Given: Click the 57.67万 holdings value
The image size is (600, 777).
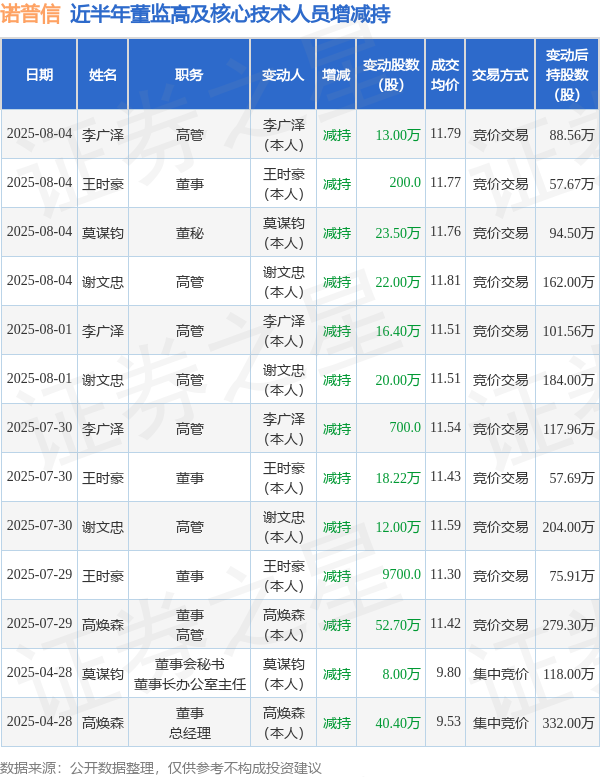Looking at the screenshot, I should pos(571,184).
